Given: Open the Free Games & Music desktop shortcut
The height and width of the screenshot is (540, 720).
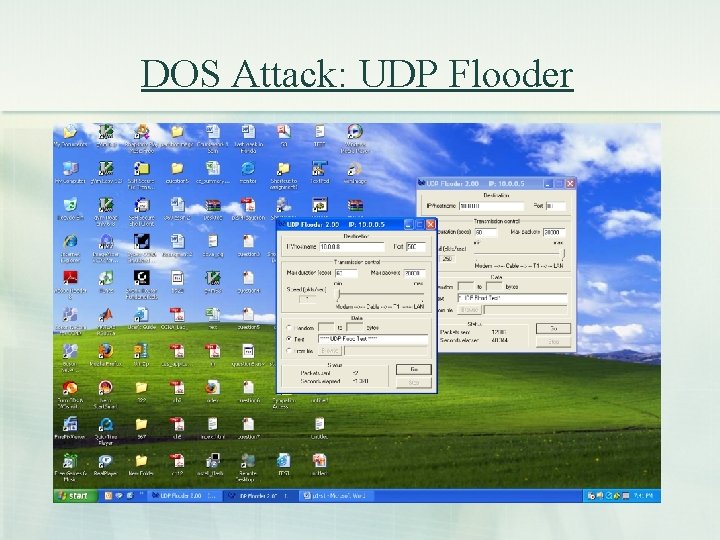Looking at the screenshot, I should 70,467.
